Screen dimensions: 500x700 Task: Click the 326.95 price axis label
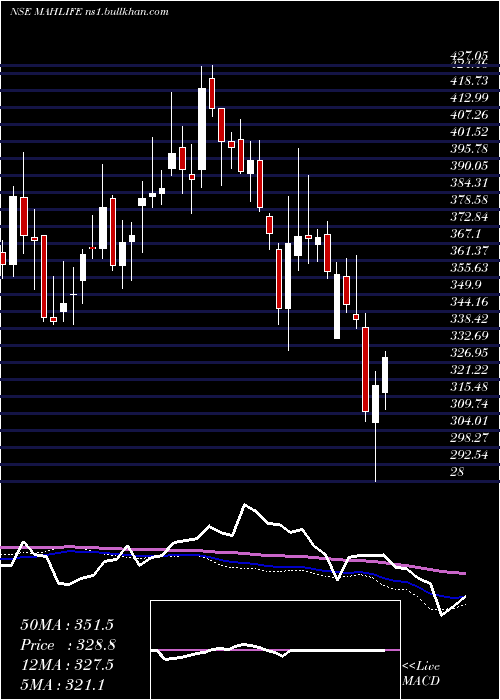(469, 353)
